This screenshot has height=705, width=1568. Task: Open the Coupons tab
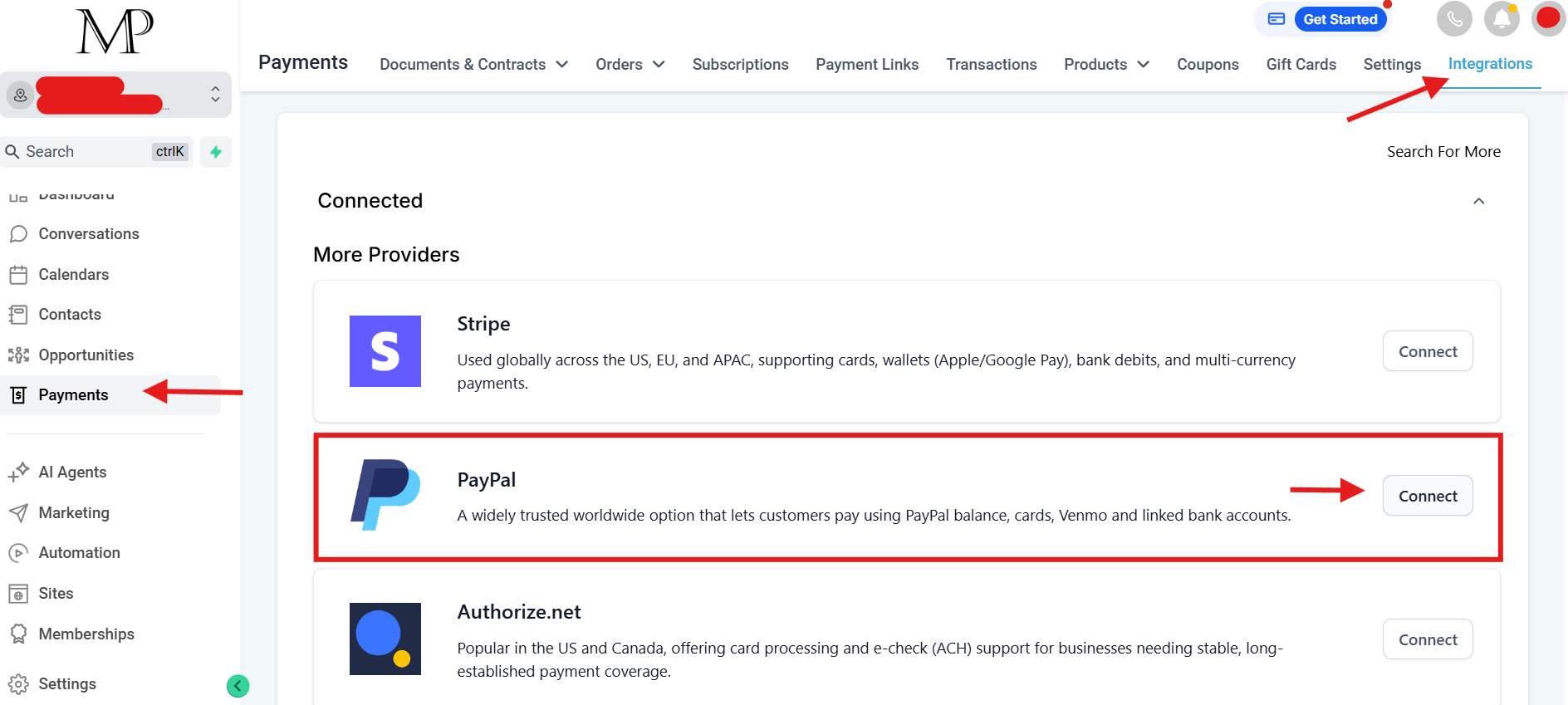pyautogui.click(x=1208, y=65)
